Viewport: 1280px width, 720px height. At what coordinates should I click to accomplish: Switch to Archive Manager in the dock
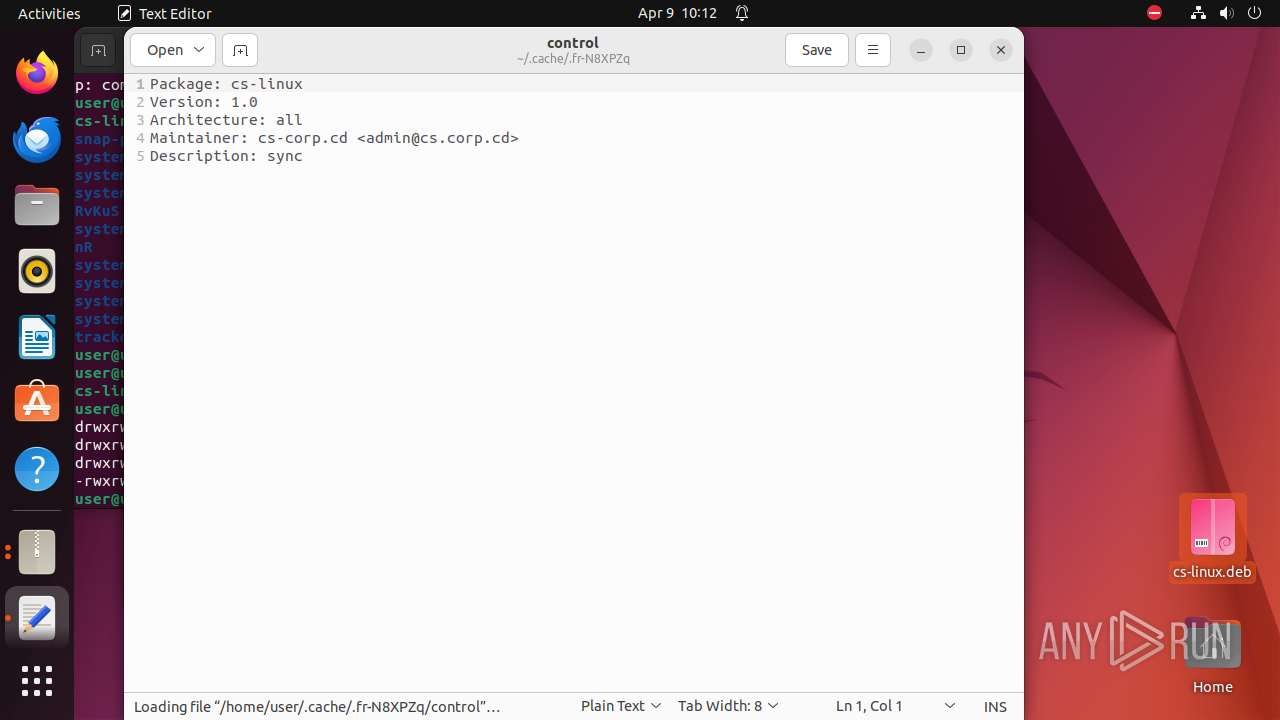click(x=37, y=552)
